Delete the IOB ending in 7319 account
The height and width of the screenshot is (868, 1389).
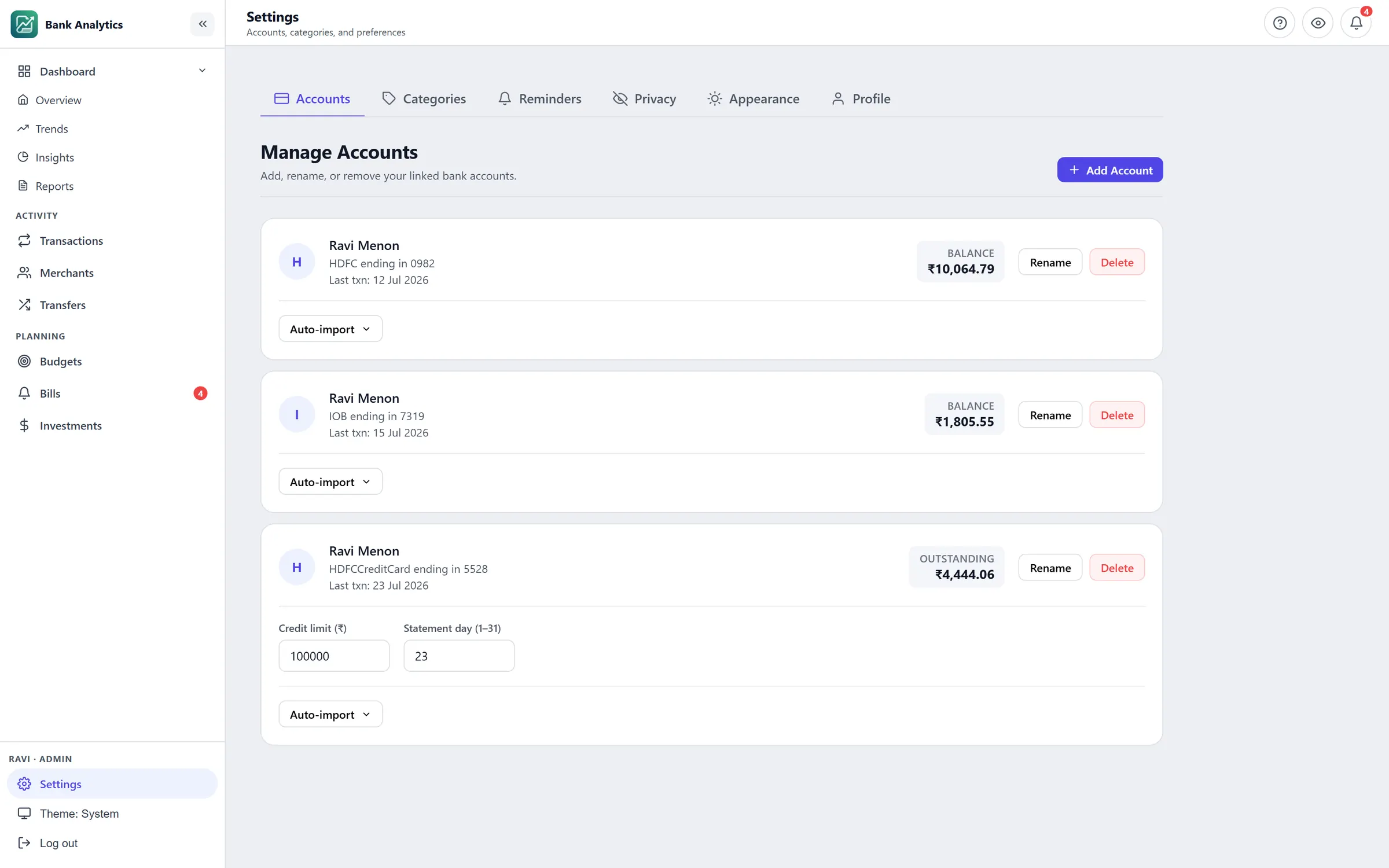point(1116,415)
